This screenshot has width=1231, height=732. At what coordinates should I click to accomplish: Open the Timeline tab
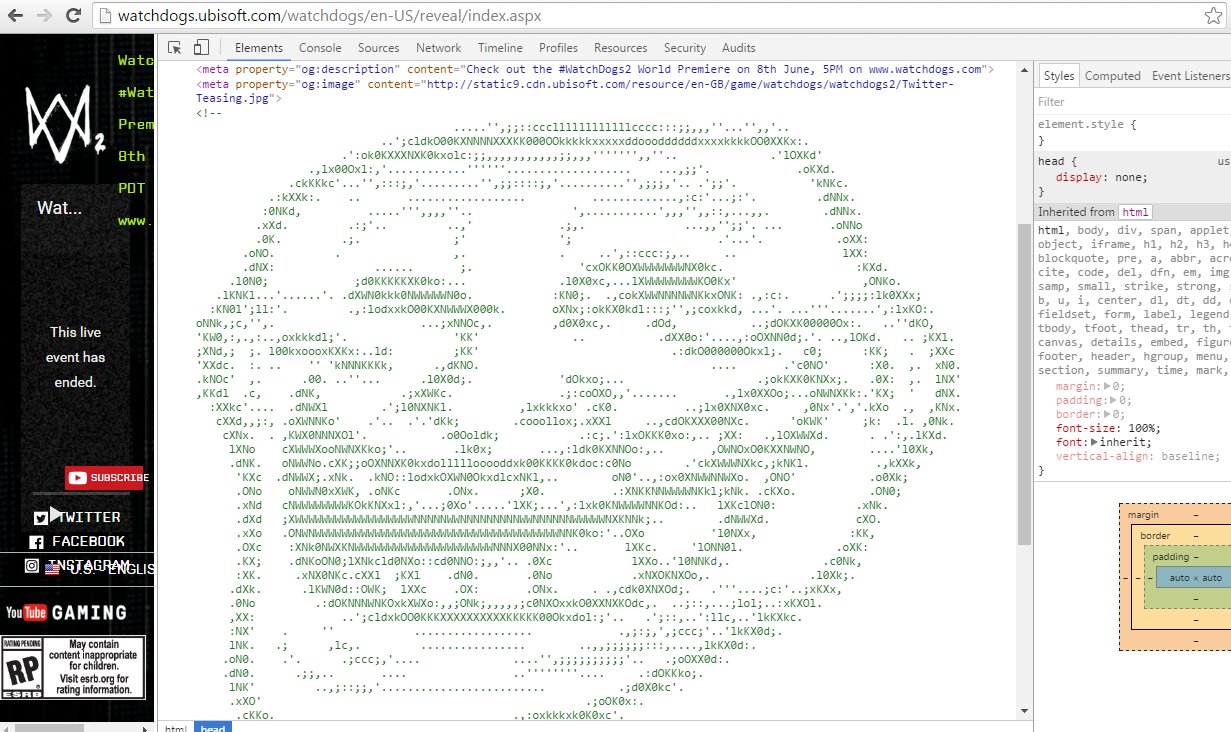pyautogui.click(x=500, y=48)
